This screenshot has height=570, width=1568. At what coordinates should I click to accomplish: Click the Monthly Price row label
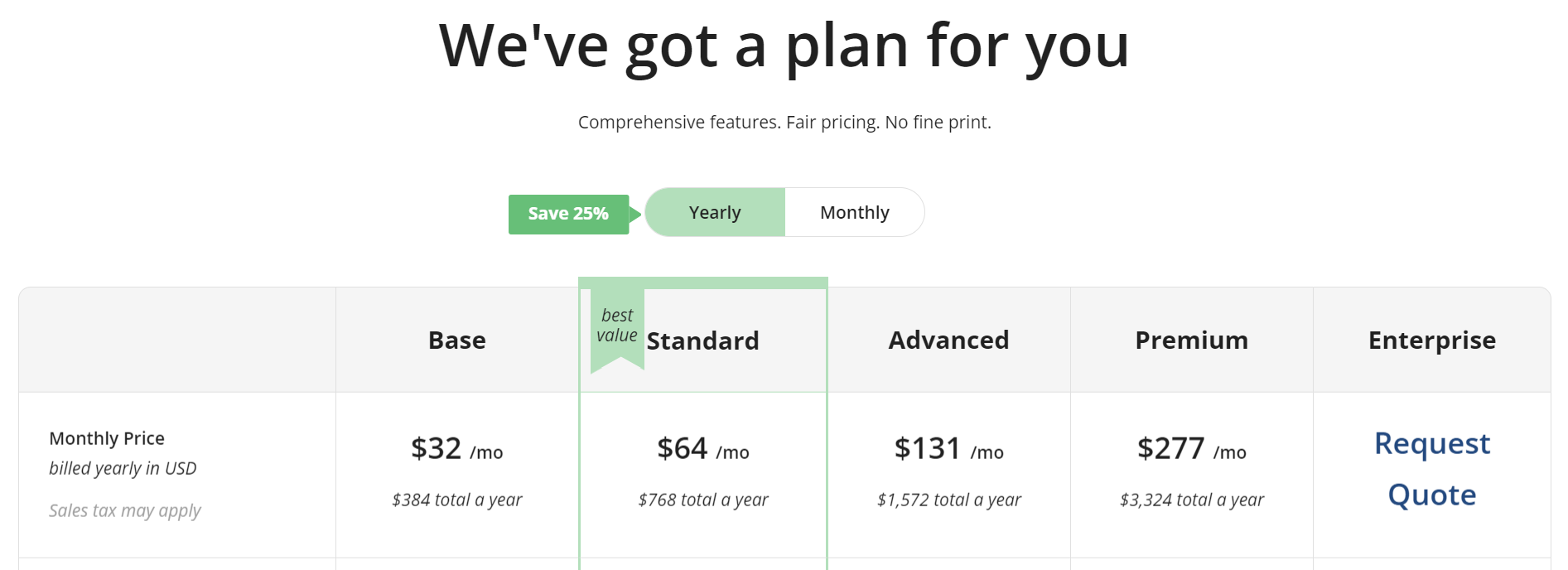[107, 438]
